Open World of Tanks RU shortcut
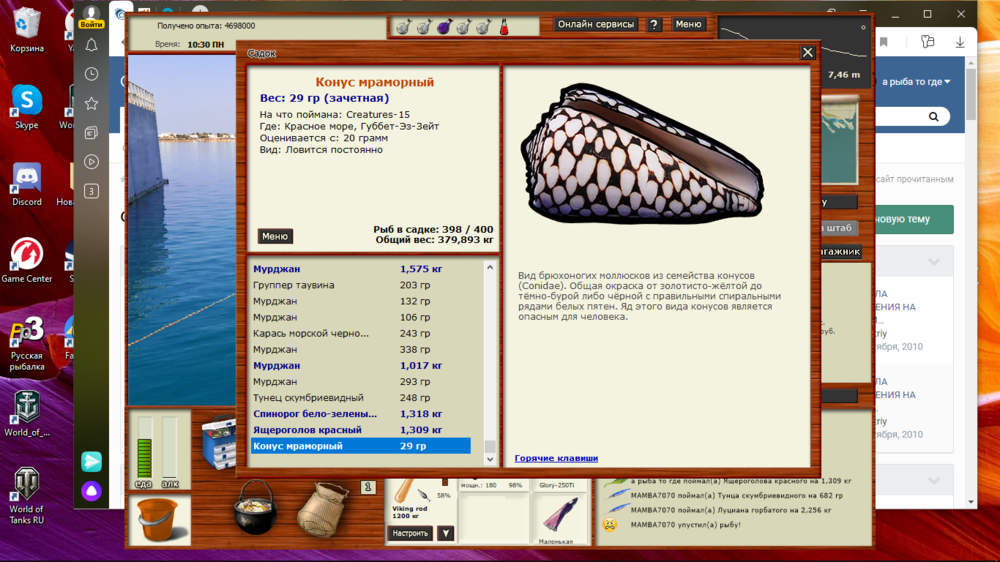Viewport: 1000px width, 562px height. (x=27, y=496)
